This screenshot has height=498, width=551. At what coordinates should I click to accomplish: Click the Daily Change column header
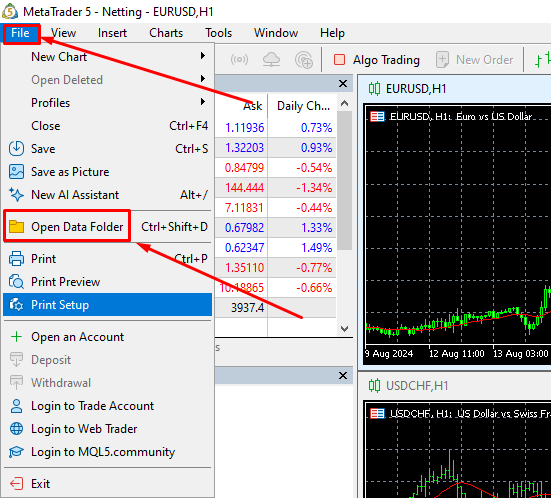tap(303, 106)
